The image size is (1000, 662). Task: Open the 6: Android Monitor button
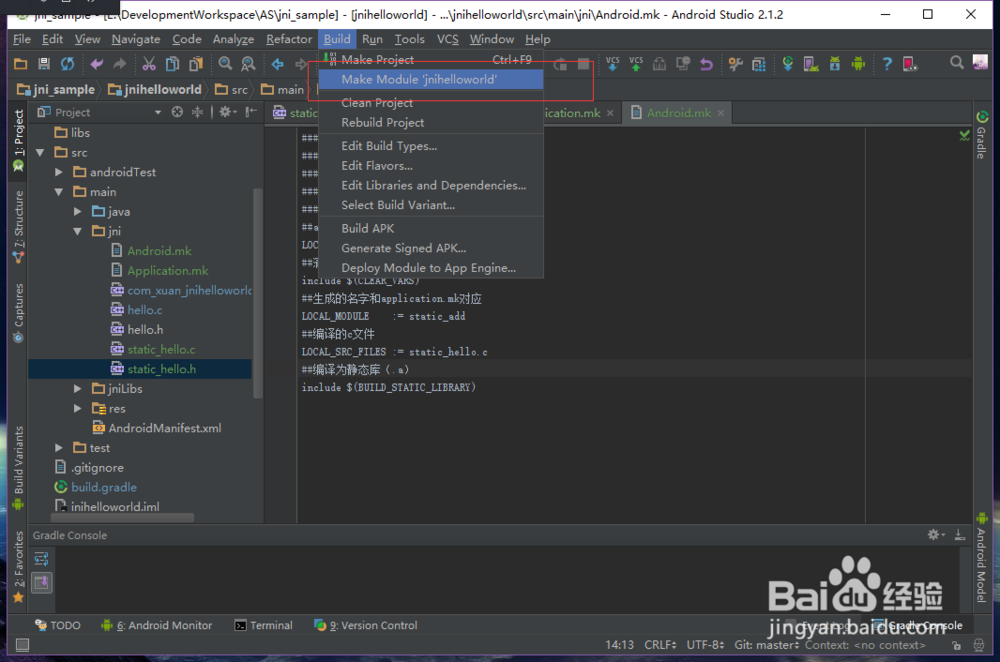click(157, 625)
